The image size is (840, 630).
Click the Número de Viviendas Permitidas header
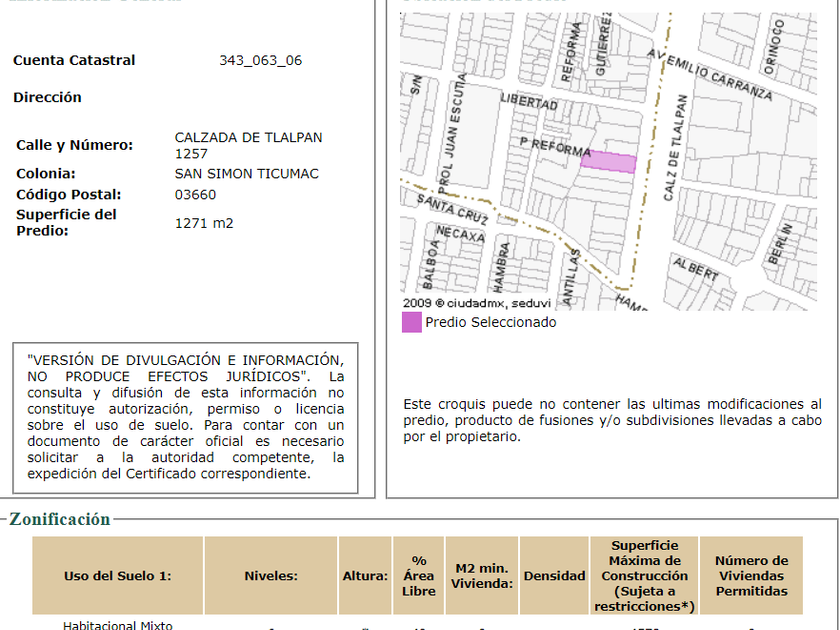[752, 576]
